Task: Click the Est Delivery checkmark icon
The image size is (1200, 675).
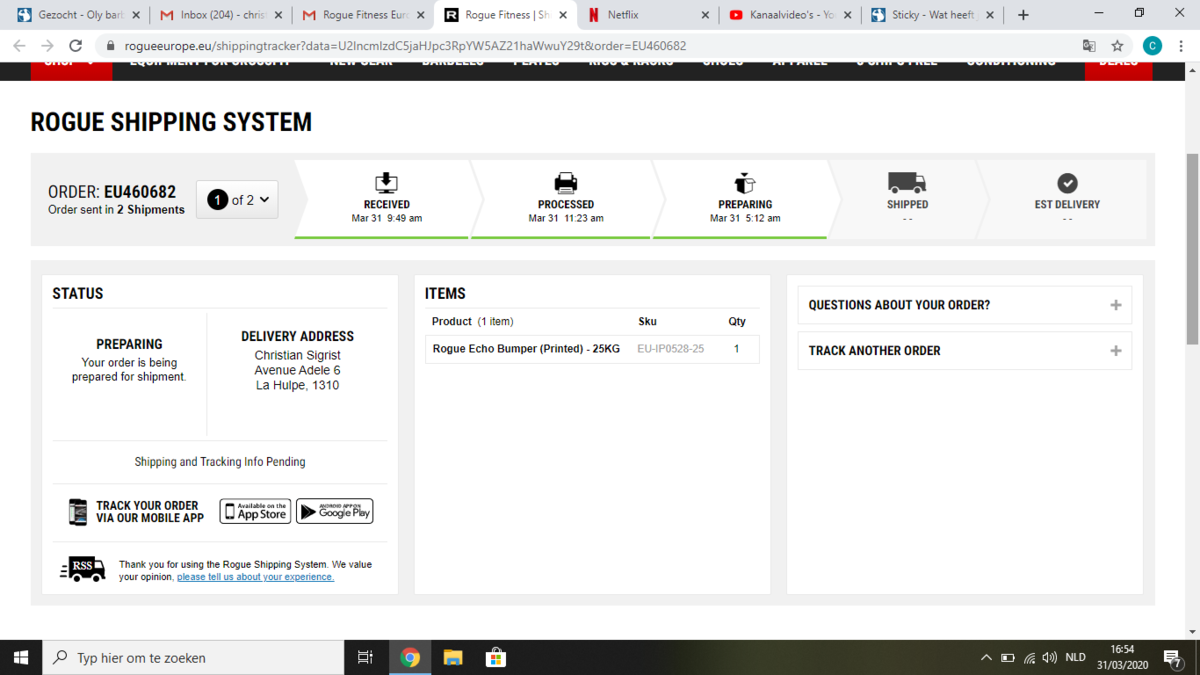Action: [x=1067, y=183]
